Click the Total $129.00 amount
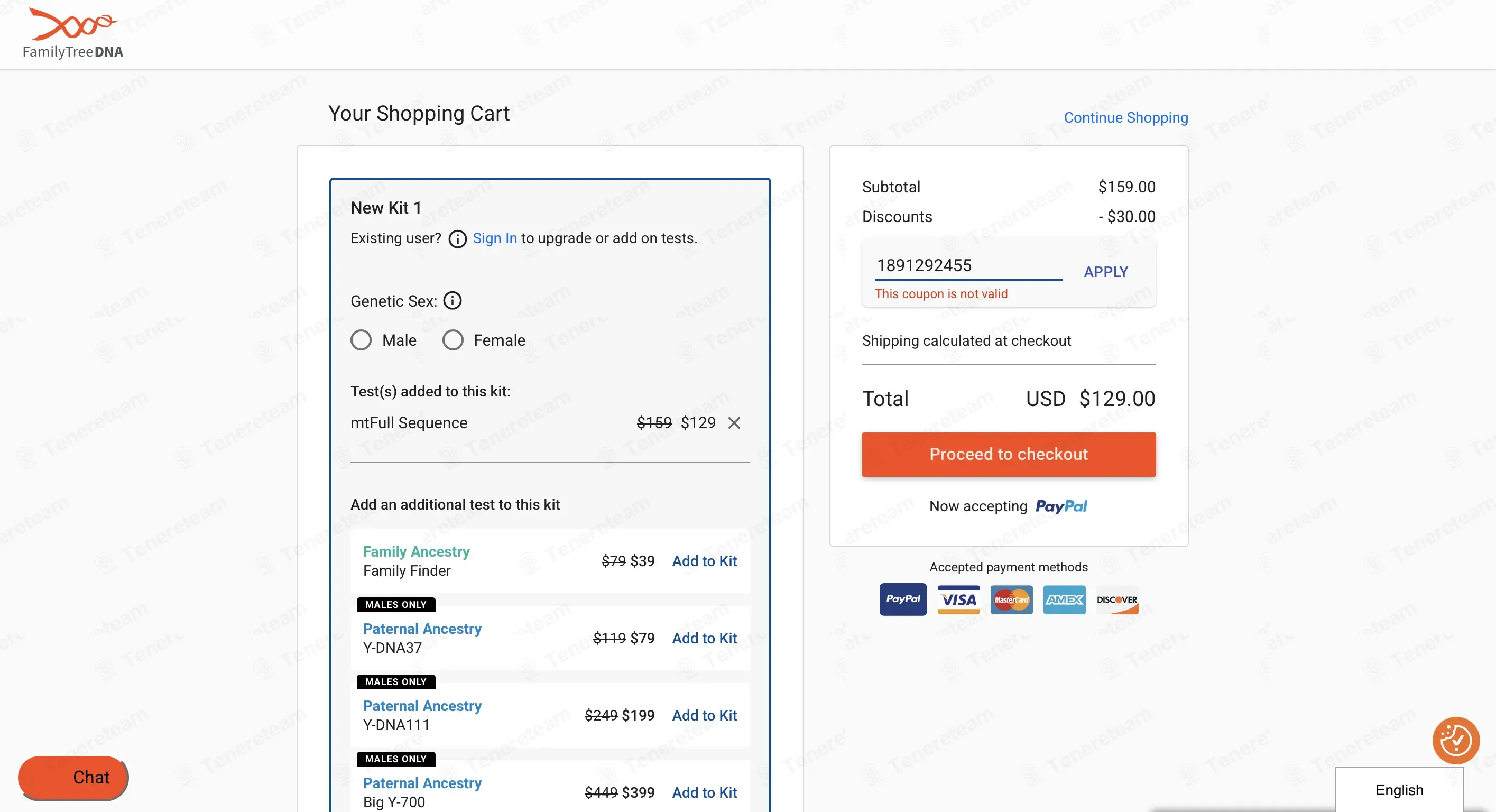The image size is (1496, 812). (1117, 399)
